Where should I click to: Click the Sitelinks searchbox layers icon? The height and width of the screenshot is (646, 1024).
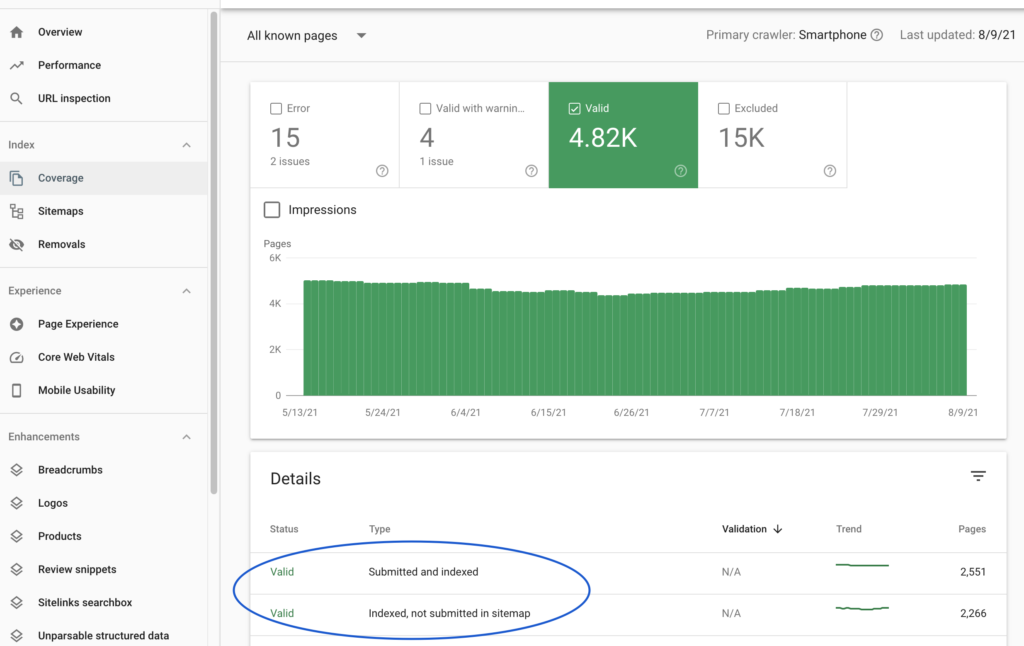pyautogui.click(x=16, y=603)
